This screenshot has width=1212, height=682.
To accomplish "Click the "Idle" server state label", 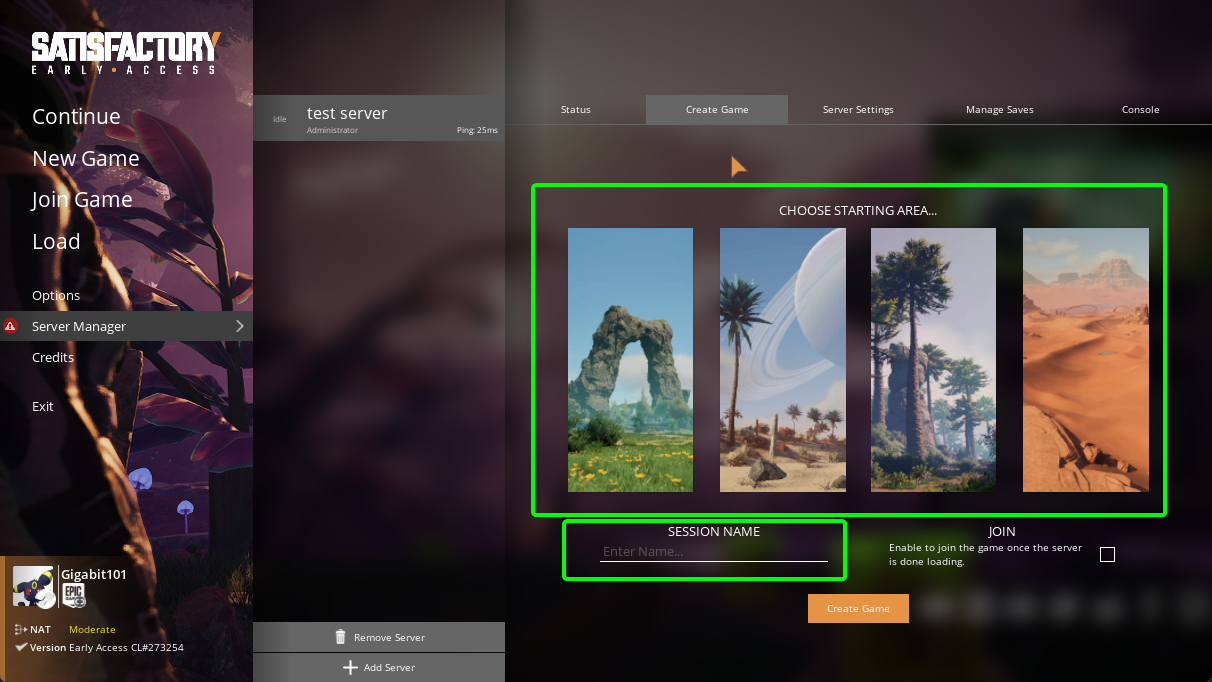I will (280, 119).
